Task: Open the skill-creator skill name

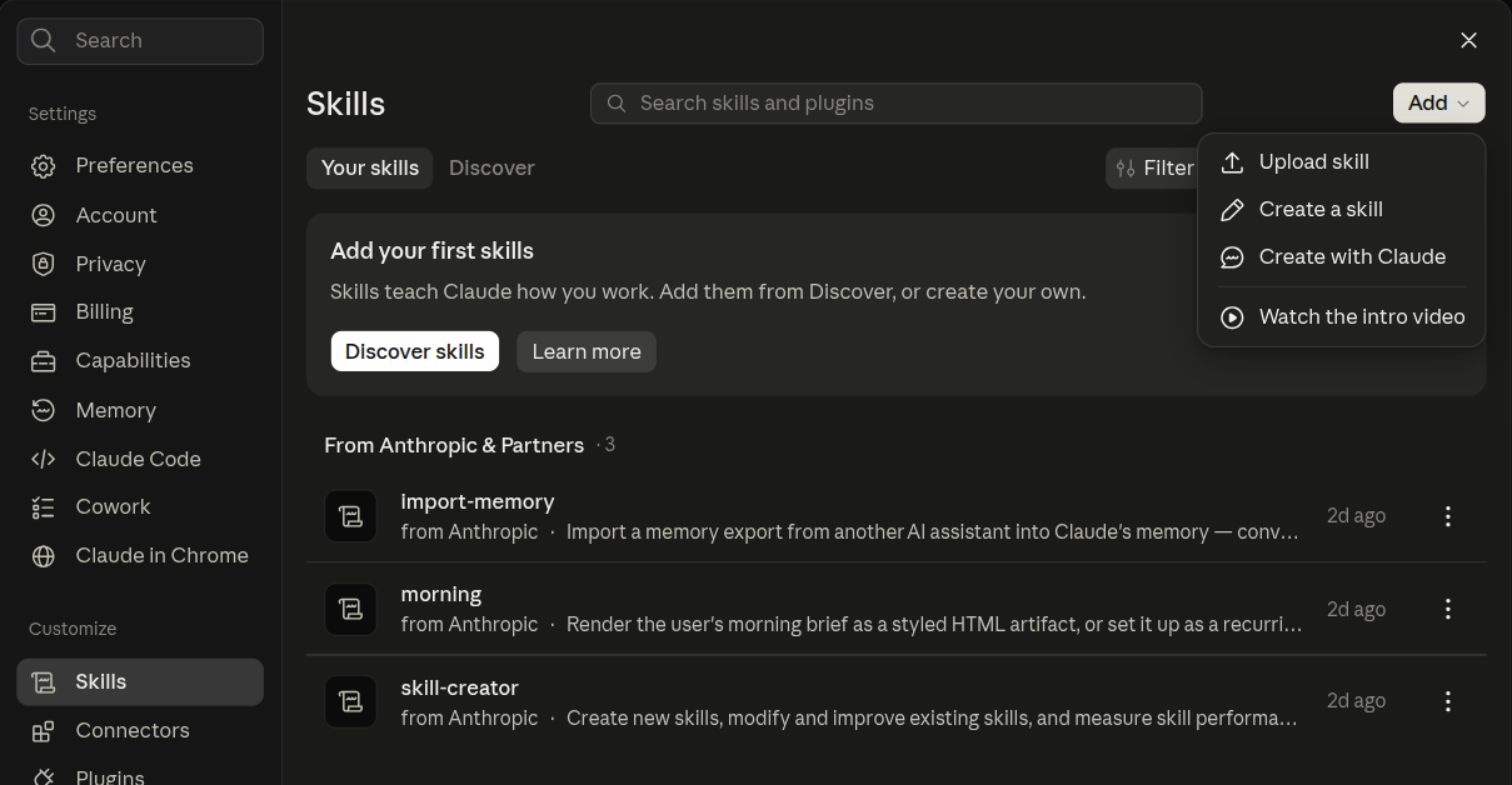Action: [460, 688]
